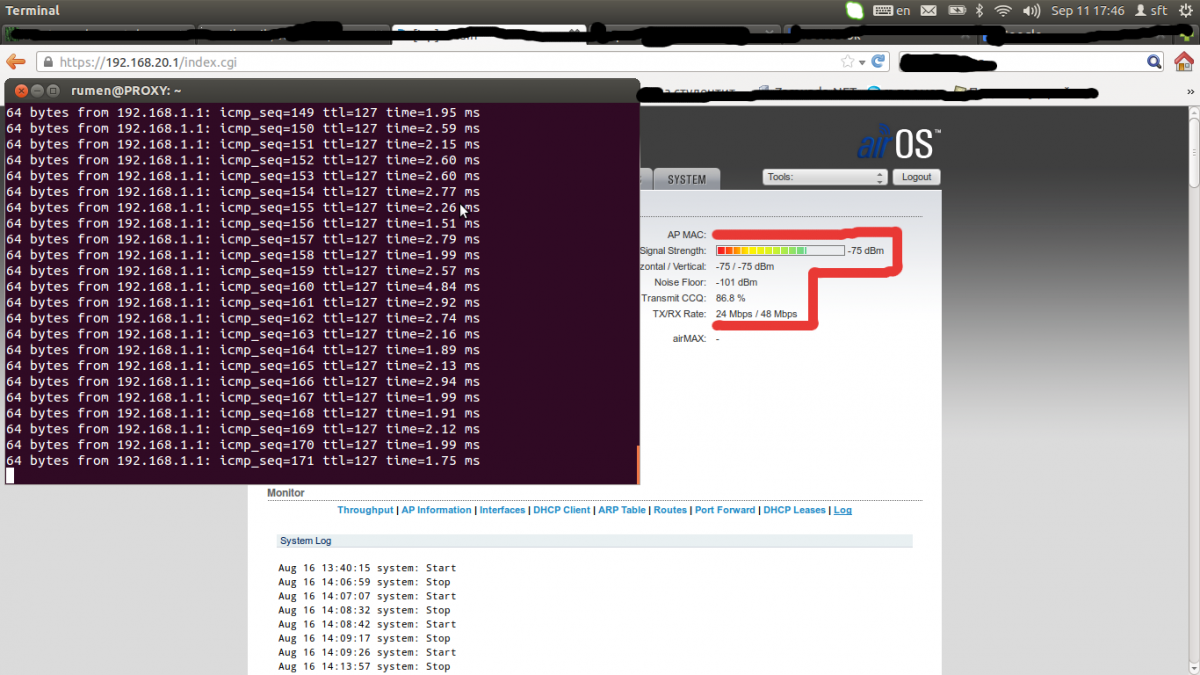Open the system power cog menu
1200x675 pixels.
(1186, 11)
